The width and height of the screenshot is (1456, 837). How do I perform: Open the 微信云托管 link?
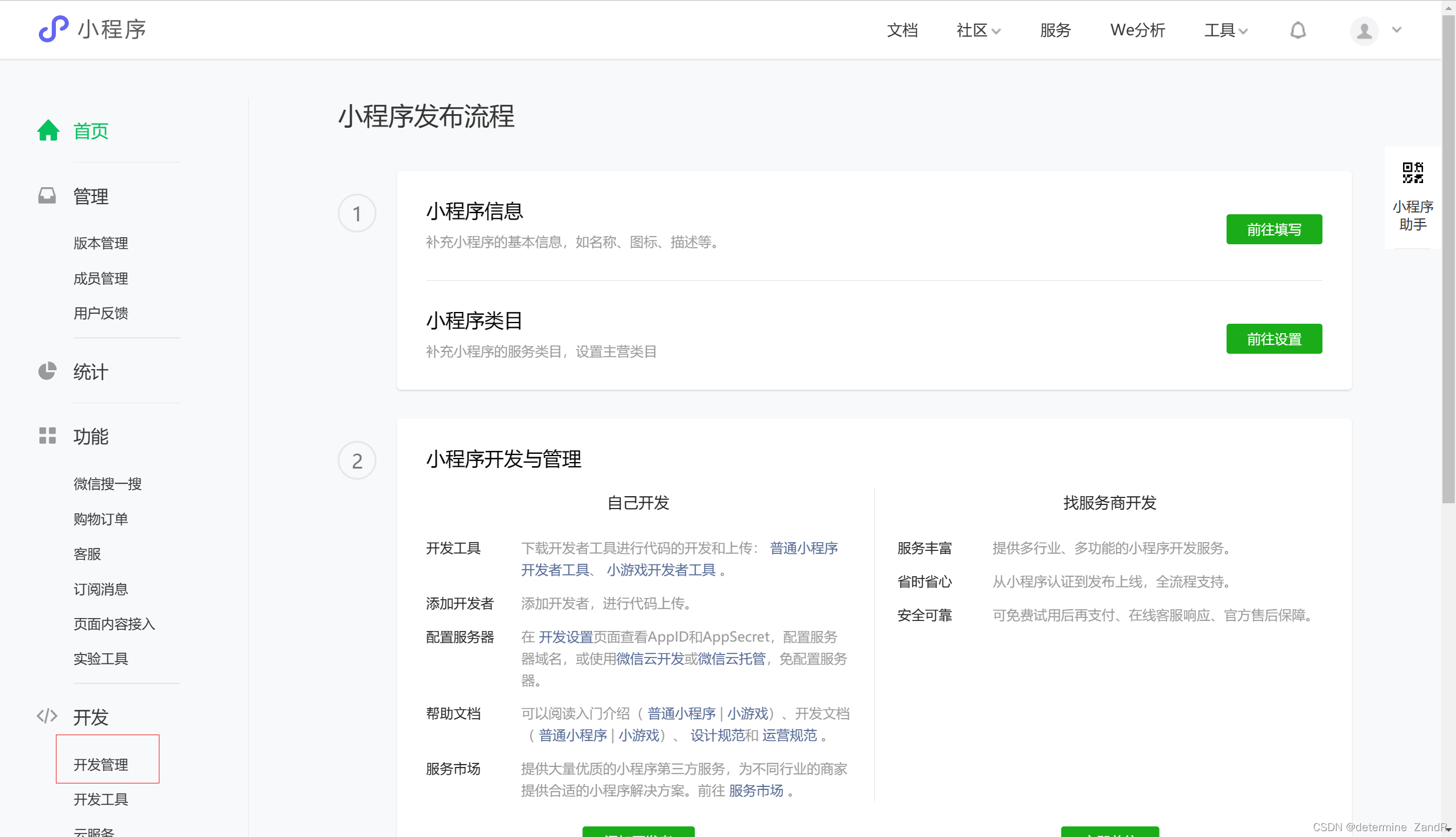(731, 659)
